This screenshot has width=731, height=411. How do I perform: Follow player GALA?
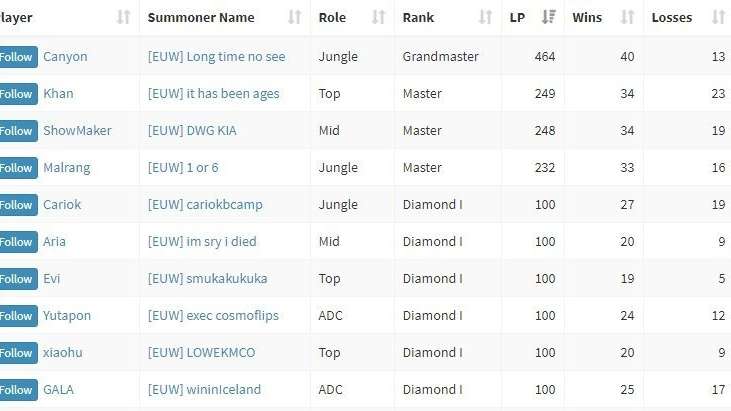point(18,390)
